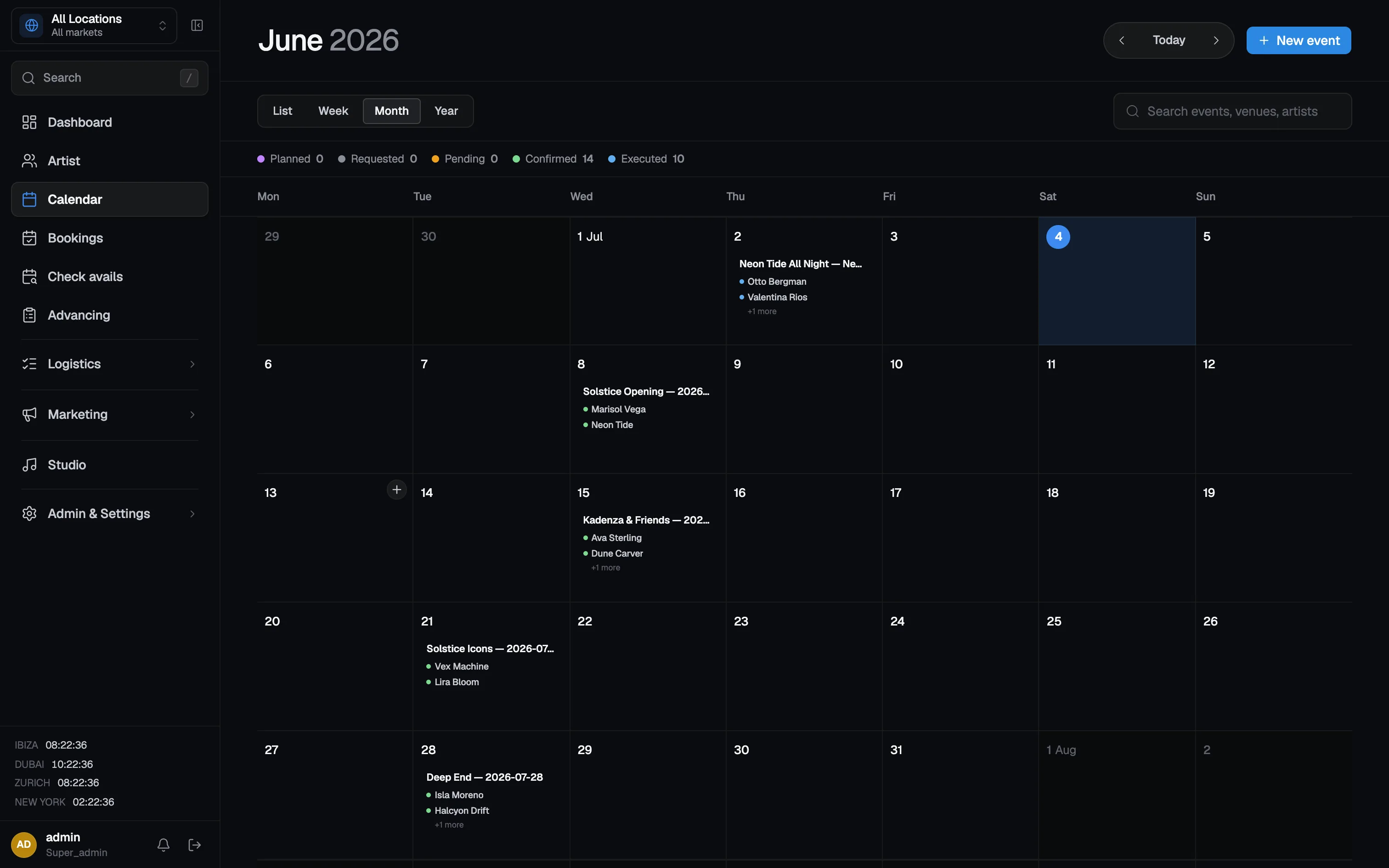Open the Studio section
This screenshot has height=868, width=1389.
click(x=110, y=465)
